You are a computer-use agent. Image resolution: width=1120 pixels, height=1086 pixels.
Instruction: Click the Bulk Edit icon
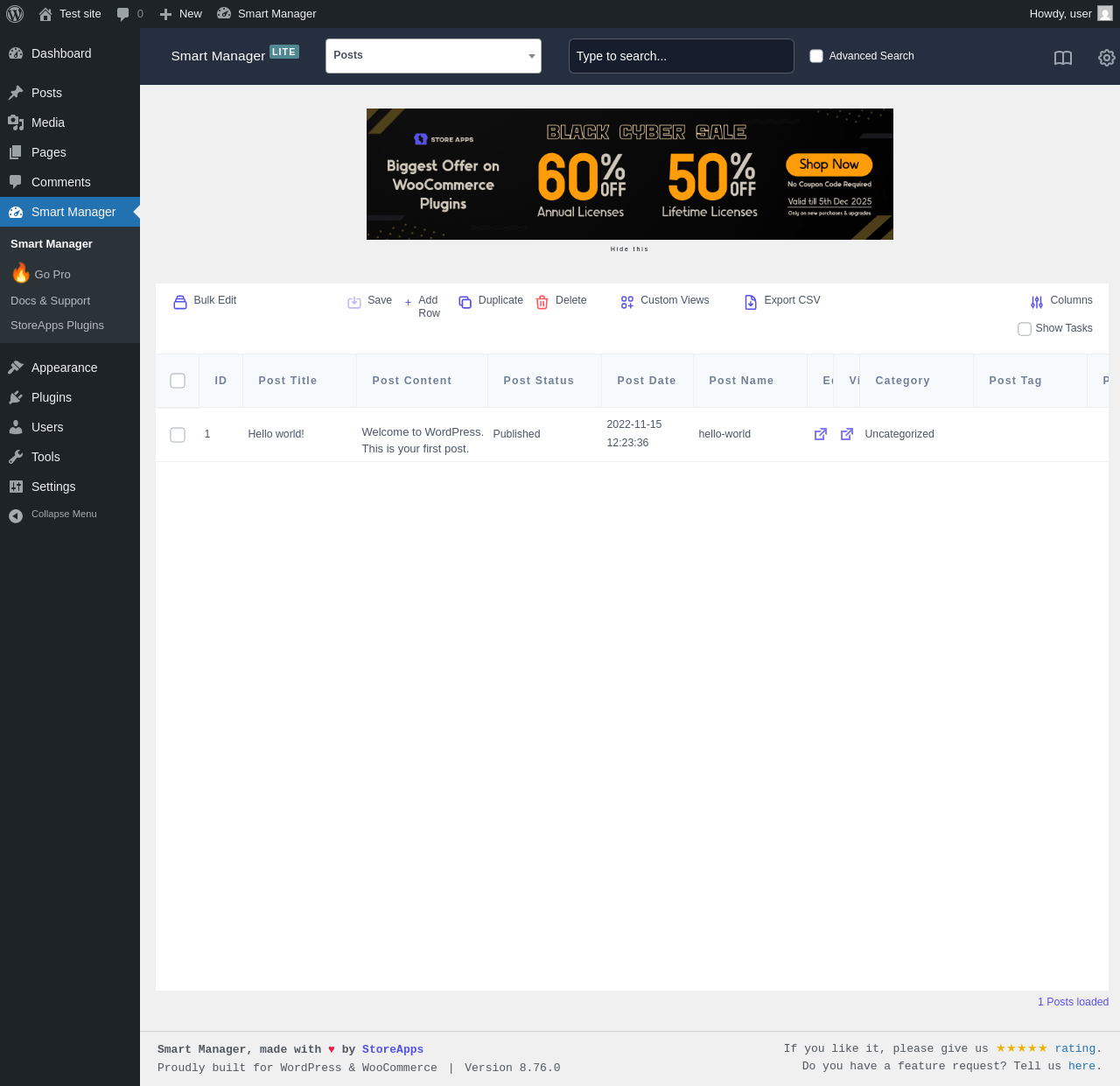pos(180,302)
